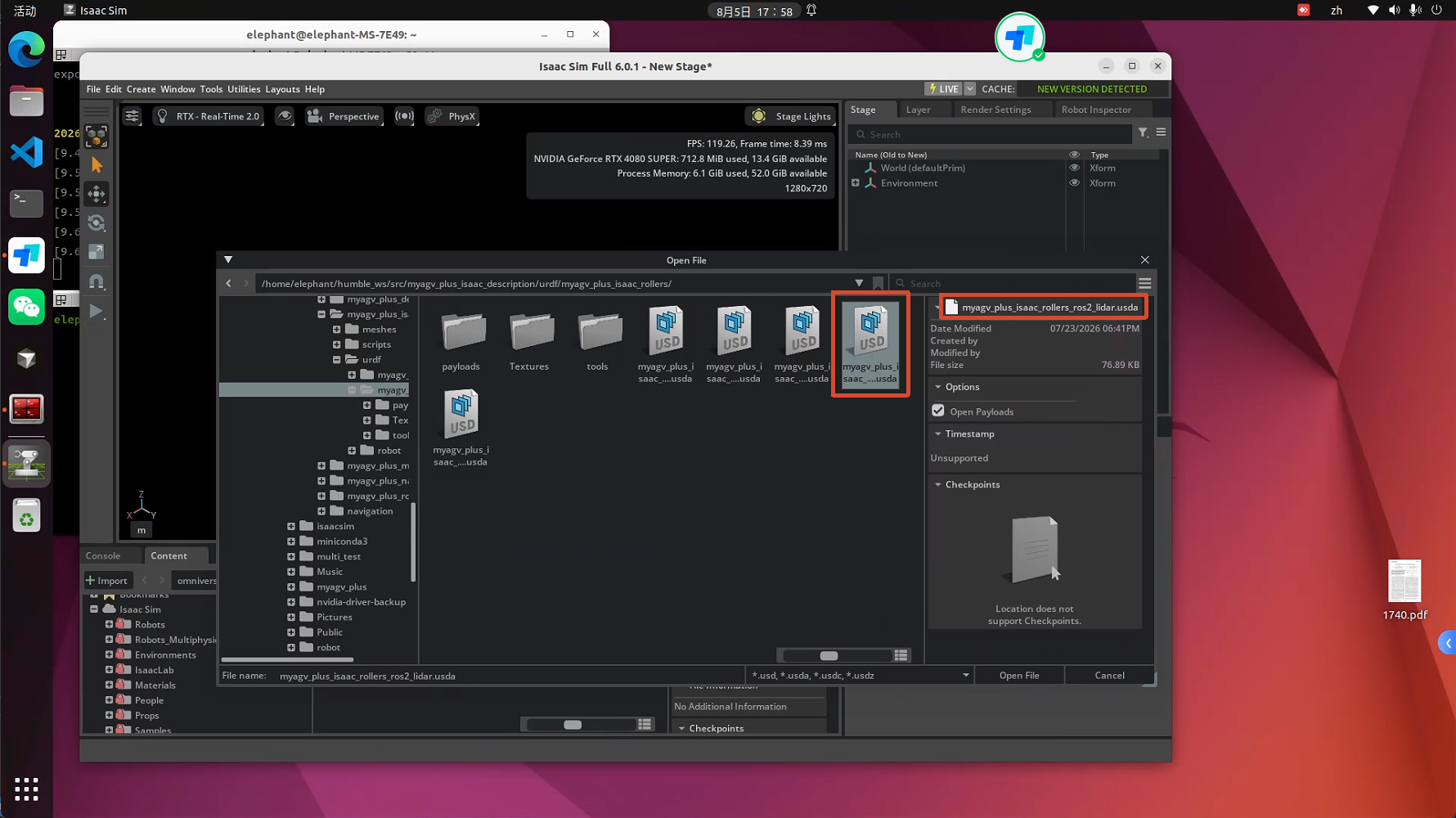Screen dimensions: 1456x818
Task: Open the Perspective camera menu
Action: coord(344,116)
